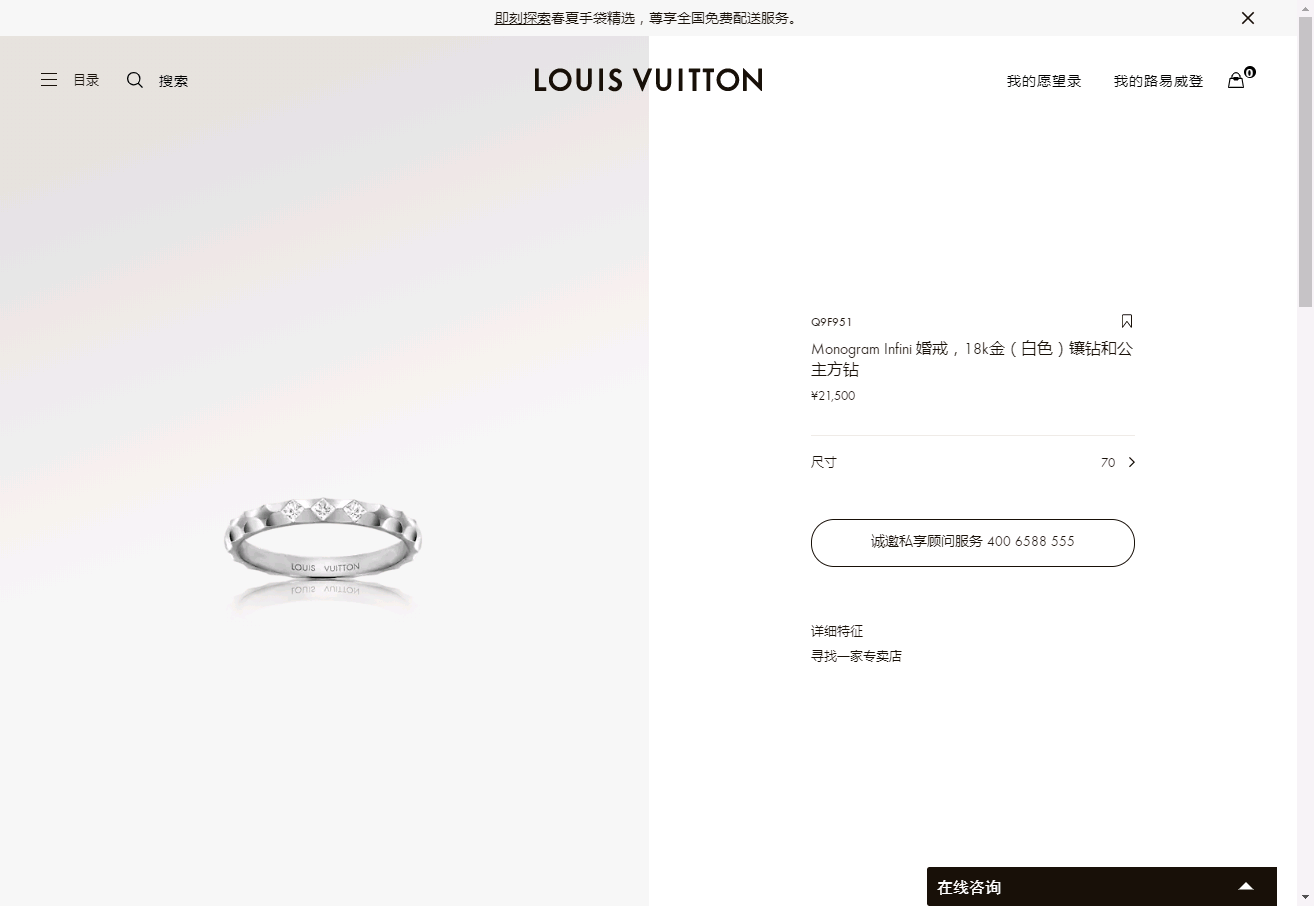Dismiss the top promo banner with the X
The image size is (1314, 906).
click(1248, 18)
